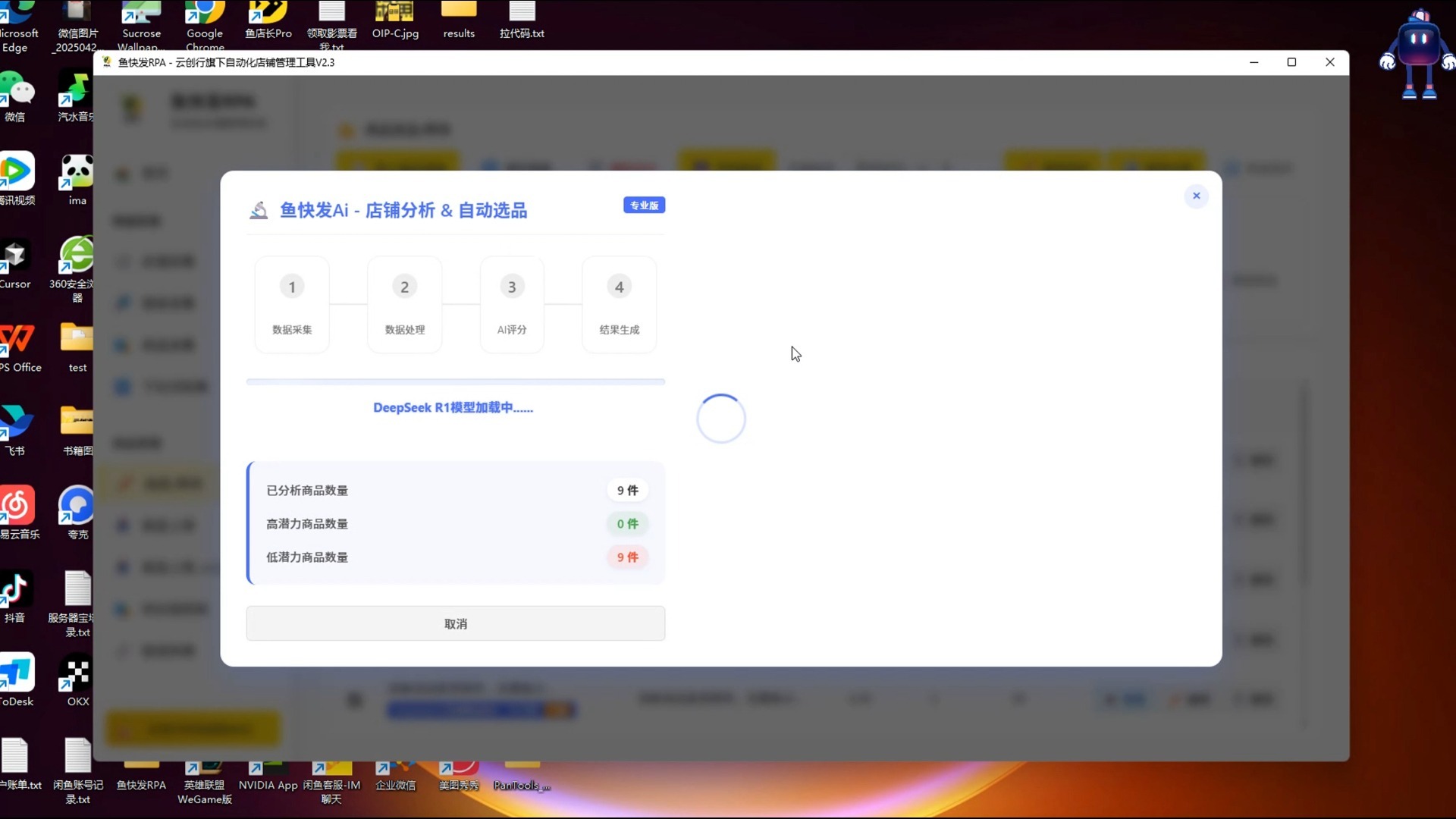The image size is (1456, 819).
Task: Open NVIDIA App desktop shortcut
Action: tap(268, 777)
